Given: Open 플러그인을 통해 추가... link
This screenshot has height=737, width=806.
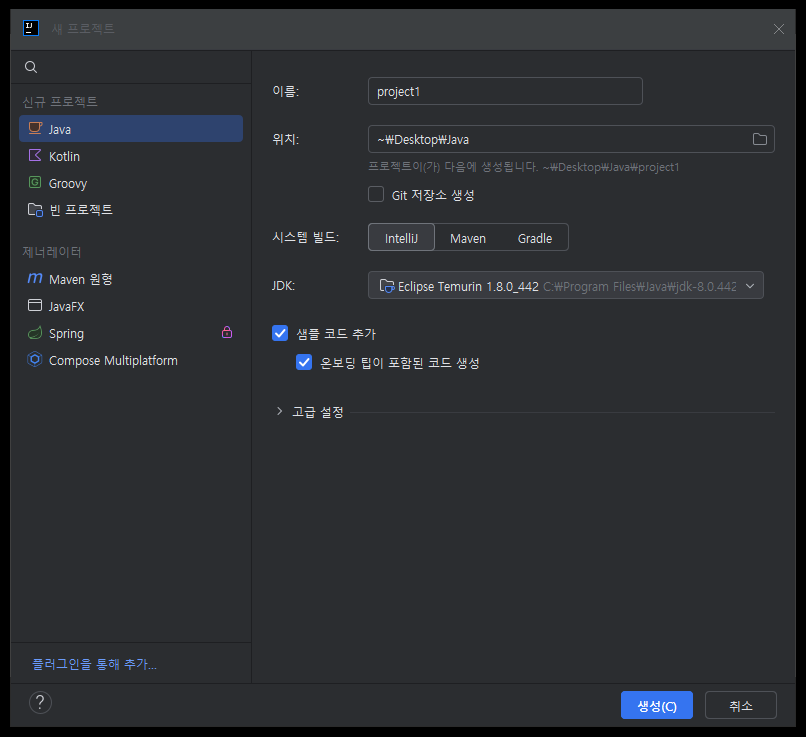Looking at the screenshot, I should (x=95, y=664).
